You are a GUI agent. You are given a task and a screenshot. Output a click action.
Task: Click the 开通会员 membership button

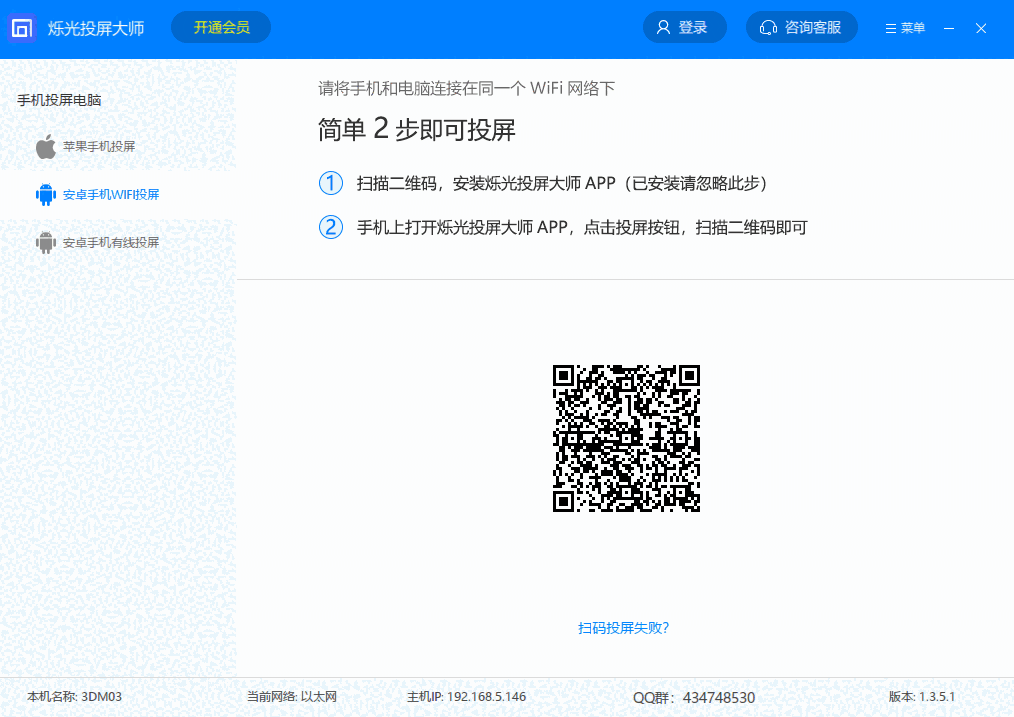click(220, 27)
